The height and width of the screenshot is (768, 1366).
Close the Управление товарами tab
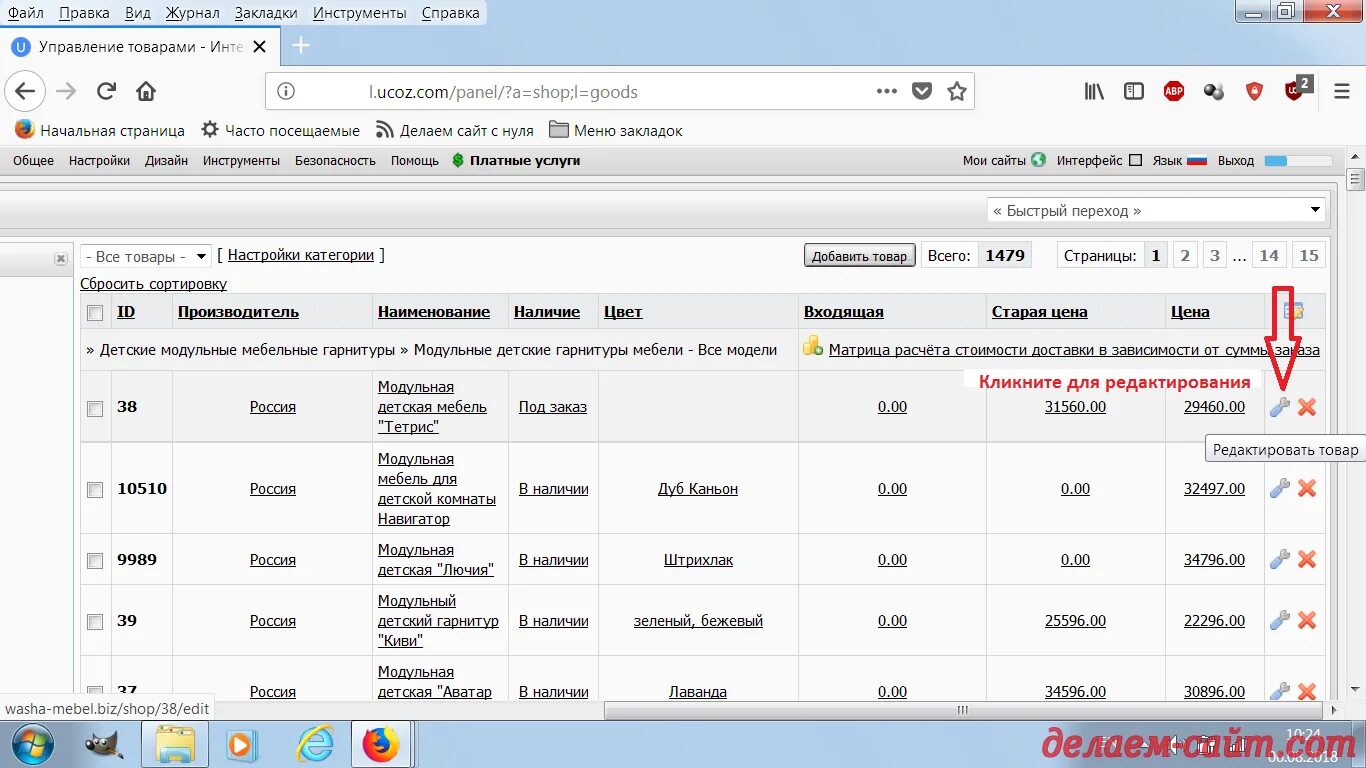coord(260,47)
